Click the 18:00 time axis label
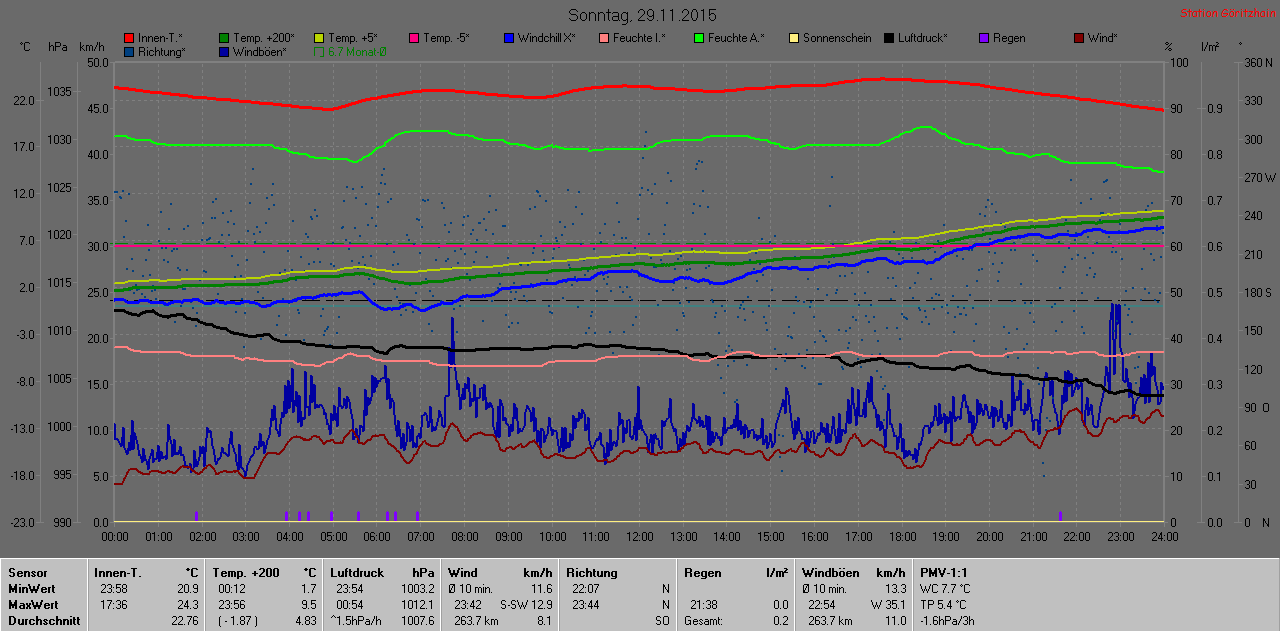 click(x=902, y=537)
